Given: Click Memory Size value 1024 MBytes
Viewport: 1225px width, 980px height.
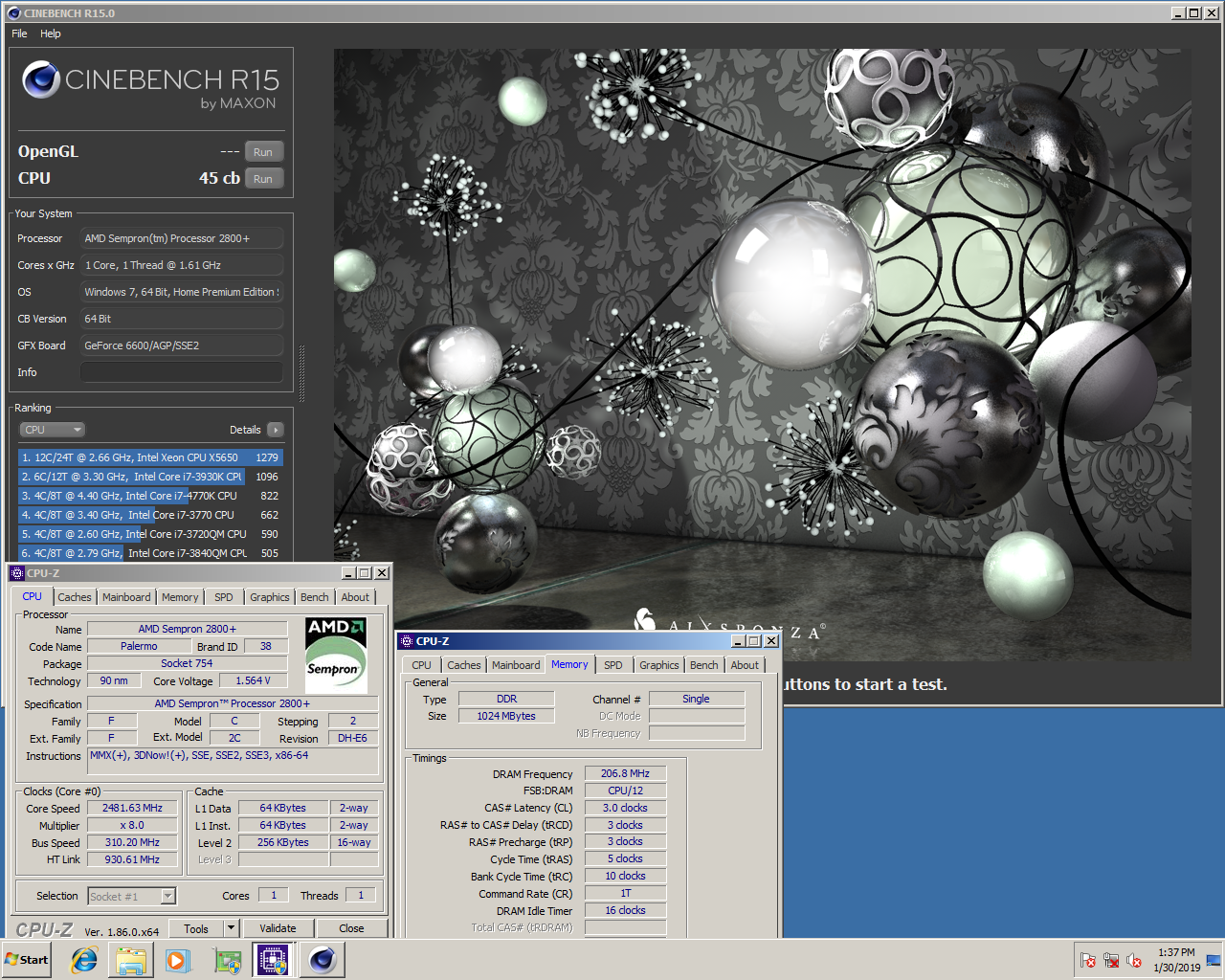Looking at the screenshot, I should tap(506, 716).
